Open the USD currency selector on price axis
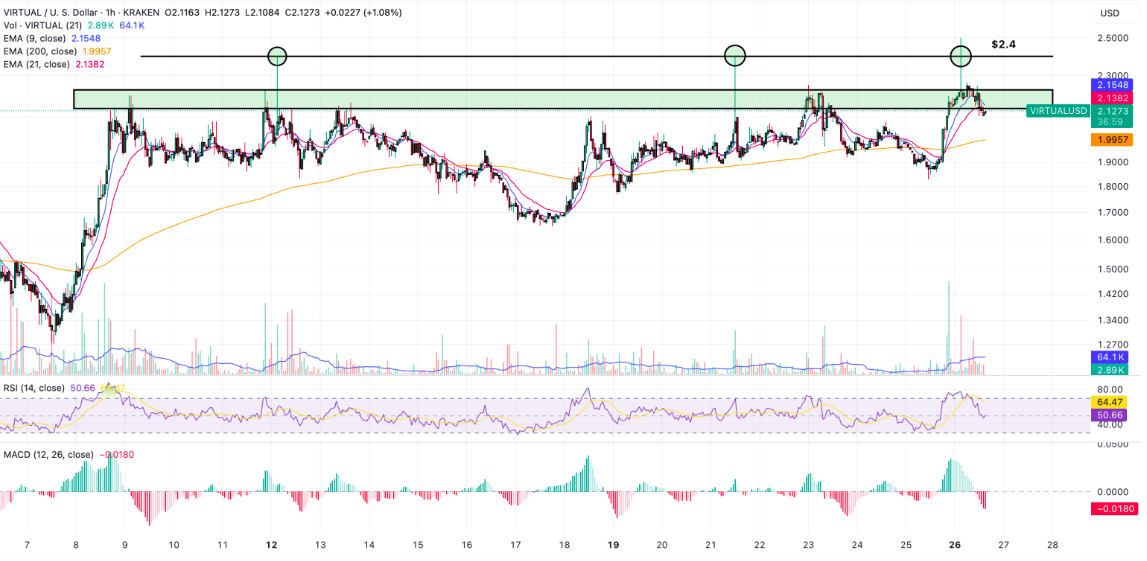 coord(1109,13)
